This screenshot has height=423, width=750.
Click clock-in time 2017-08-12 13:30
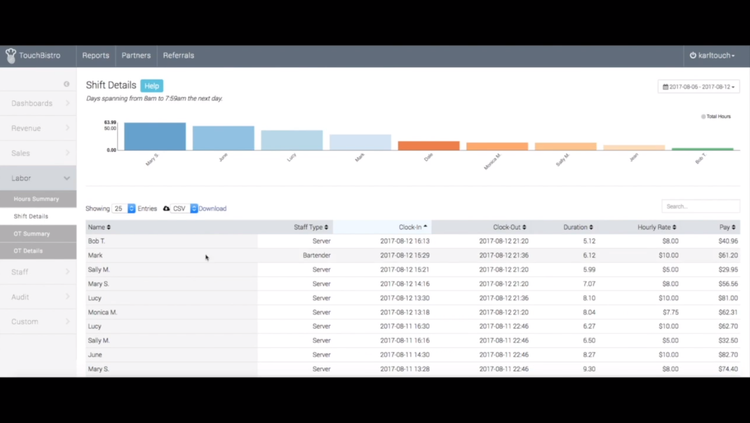point(405,298)
